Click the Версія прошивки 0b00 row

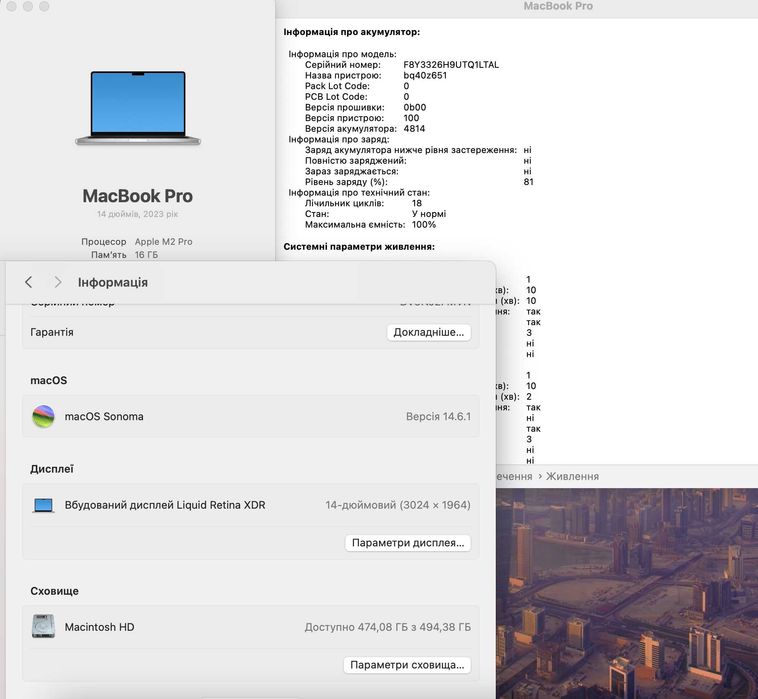365,107
